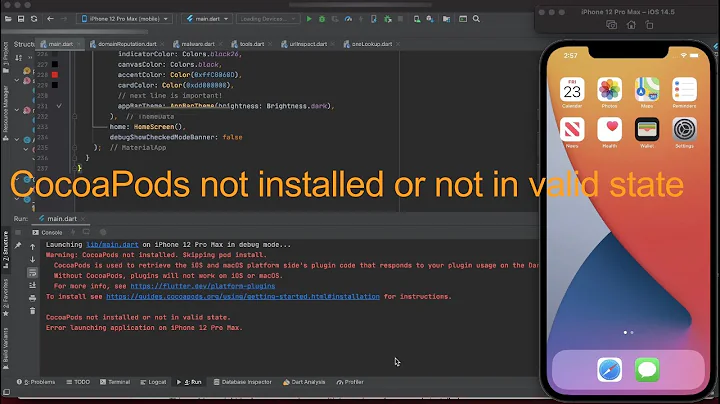Open Settings app on the simulator
Screen dimensions: 720x404
click(684, 129)
